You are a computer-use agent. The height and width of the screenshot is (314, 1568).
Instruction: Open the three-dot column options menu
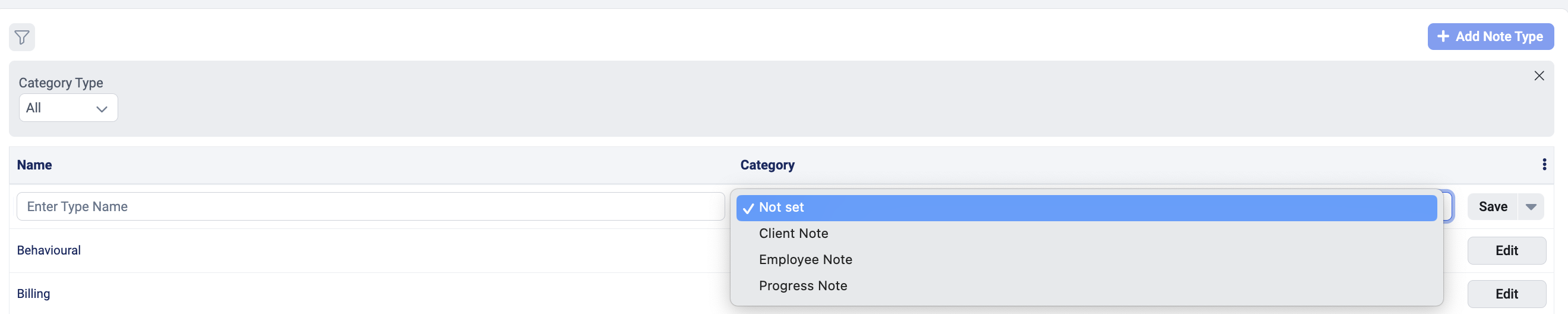click(x=1544, y=165)
